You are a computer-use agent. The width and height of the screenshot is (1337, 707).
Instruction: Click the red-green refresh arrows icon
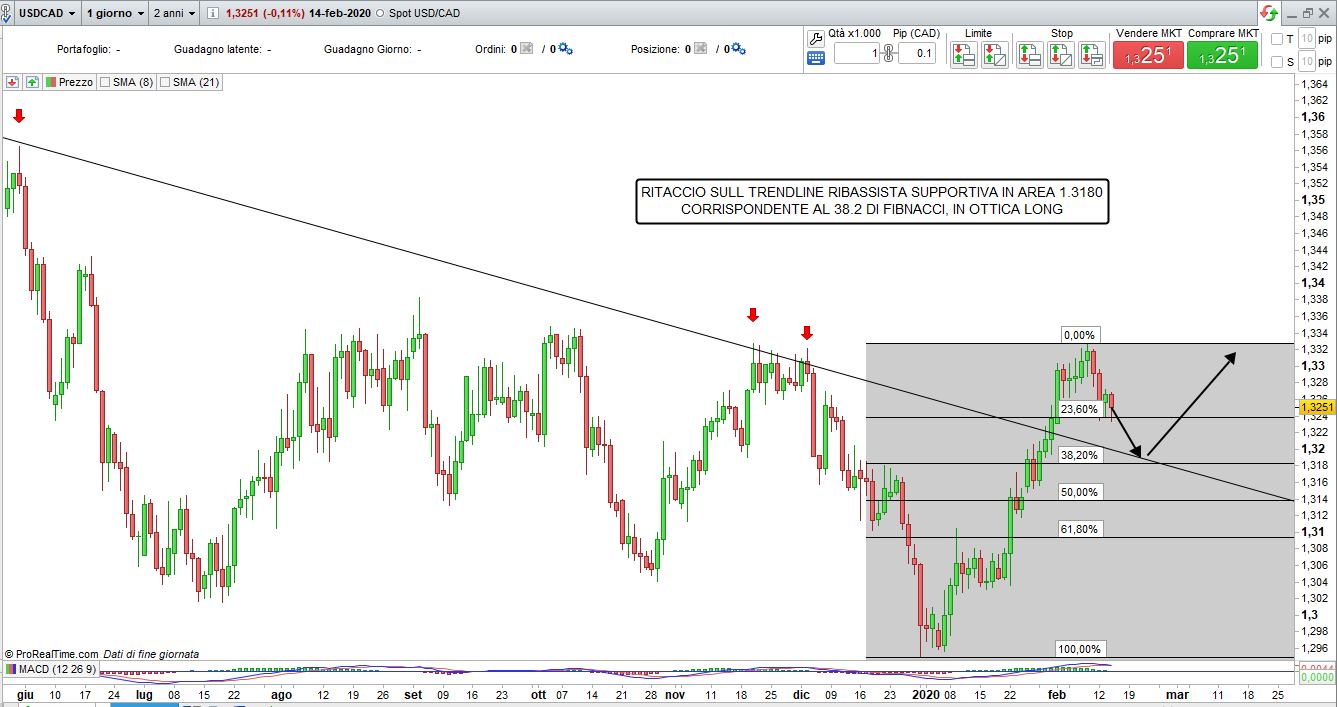(1268, 13)
